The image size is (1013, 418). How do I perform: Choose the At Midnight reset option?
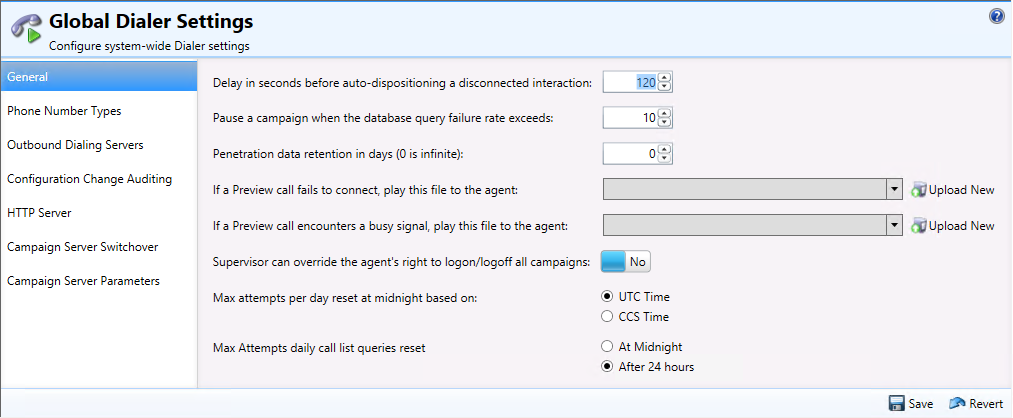pyautogui.click(x=607, y=346)
